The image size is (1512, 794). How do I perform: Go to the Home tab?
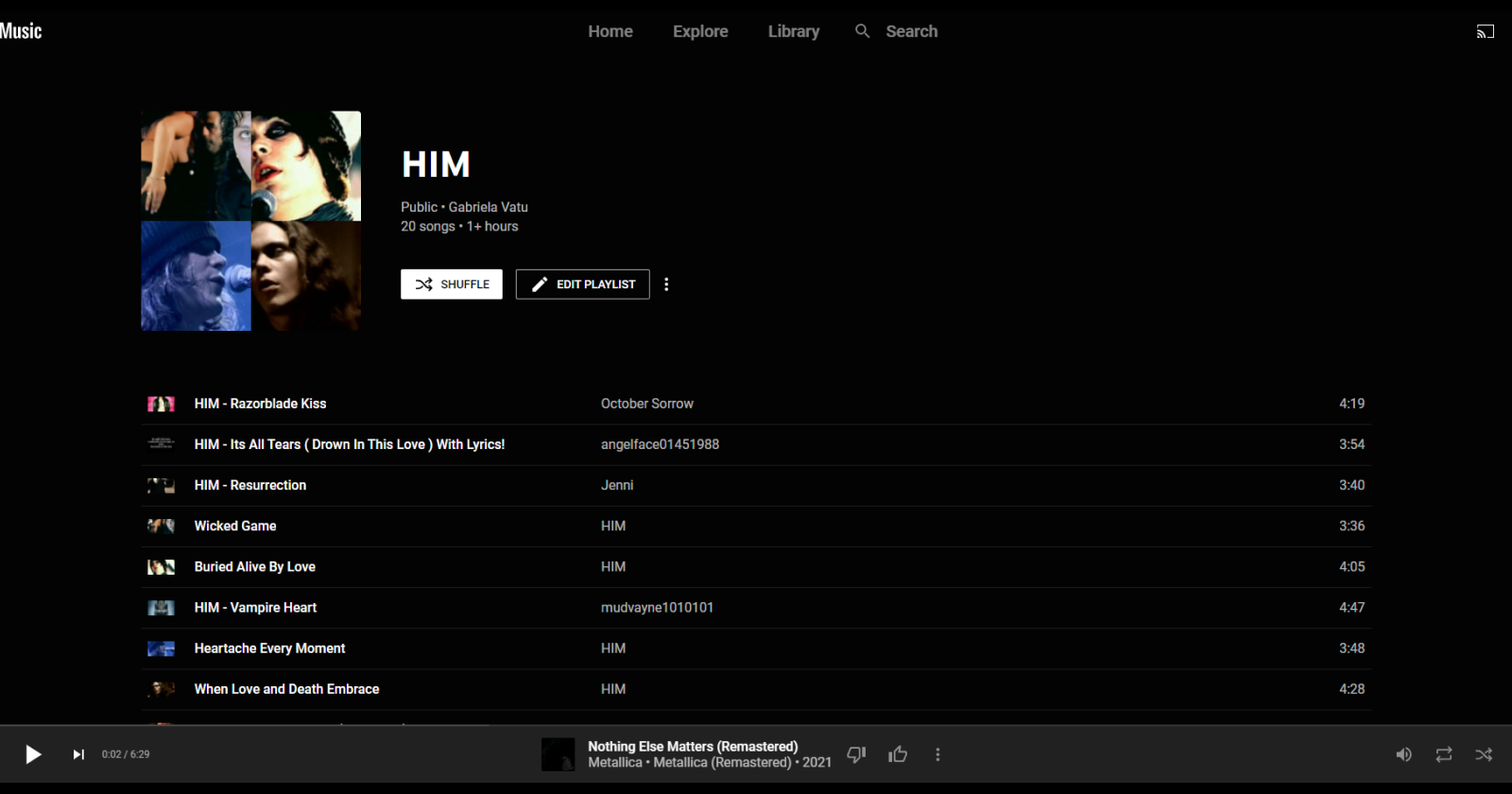[x=610, y=31]
